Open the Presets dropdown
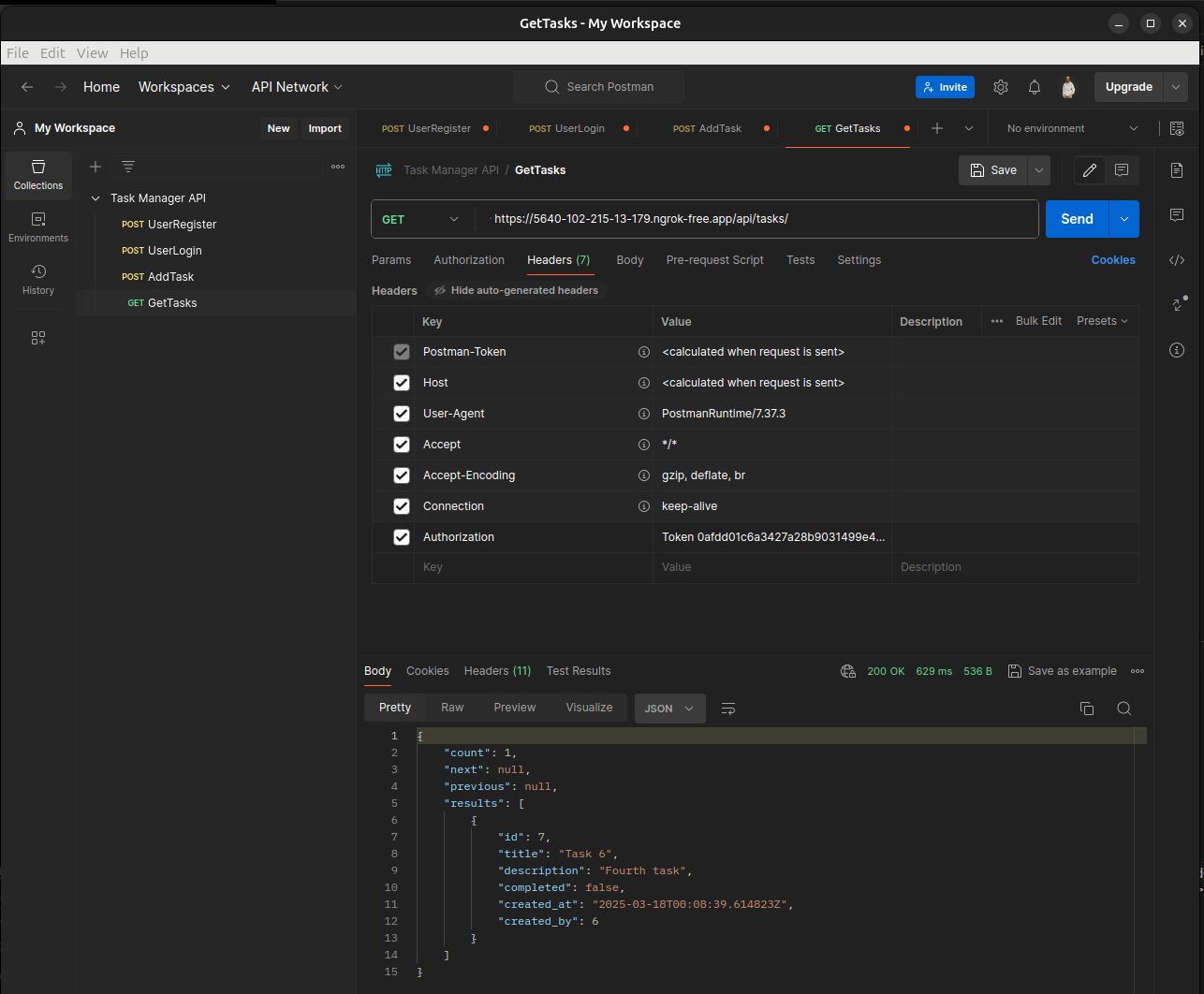 [1102, 321]
